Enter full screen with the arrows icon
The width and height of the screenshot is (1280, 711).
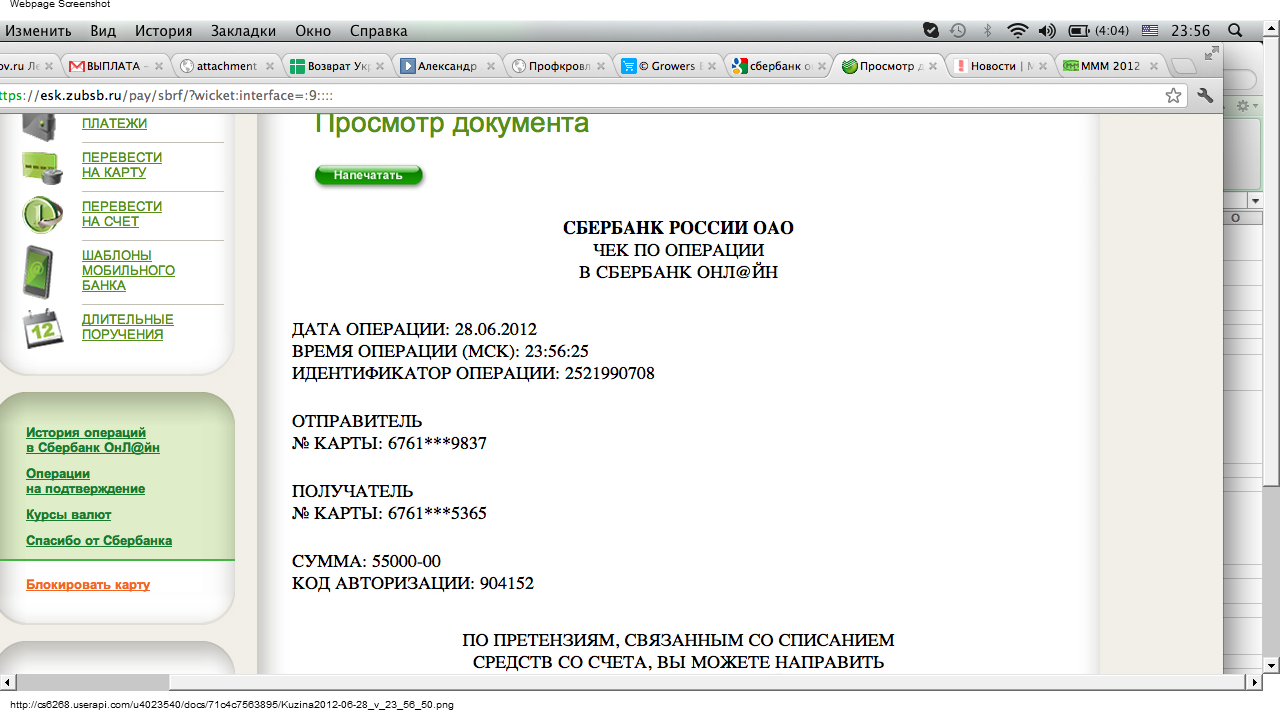pos(1212,53)
